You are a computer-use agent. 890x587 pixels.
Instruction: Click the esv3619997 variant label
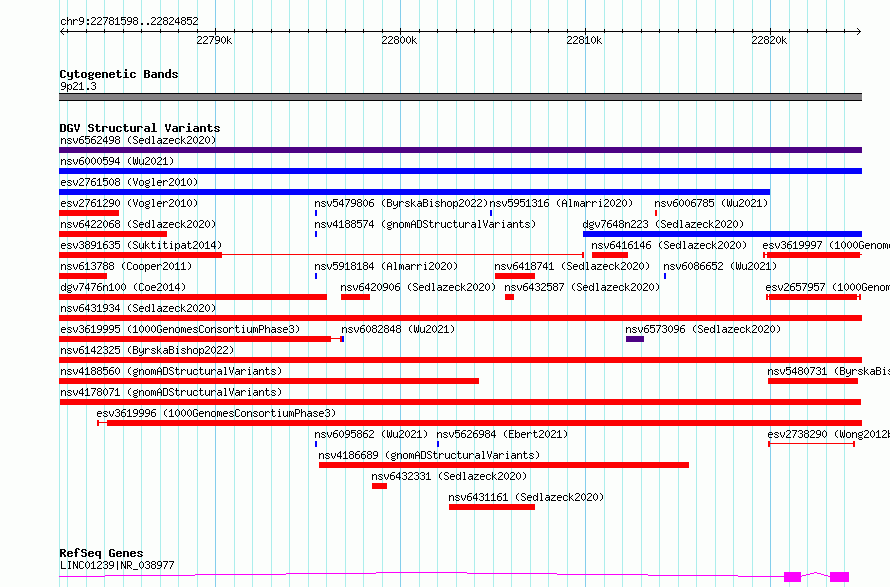click(x=826, y=245)
